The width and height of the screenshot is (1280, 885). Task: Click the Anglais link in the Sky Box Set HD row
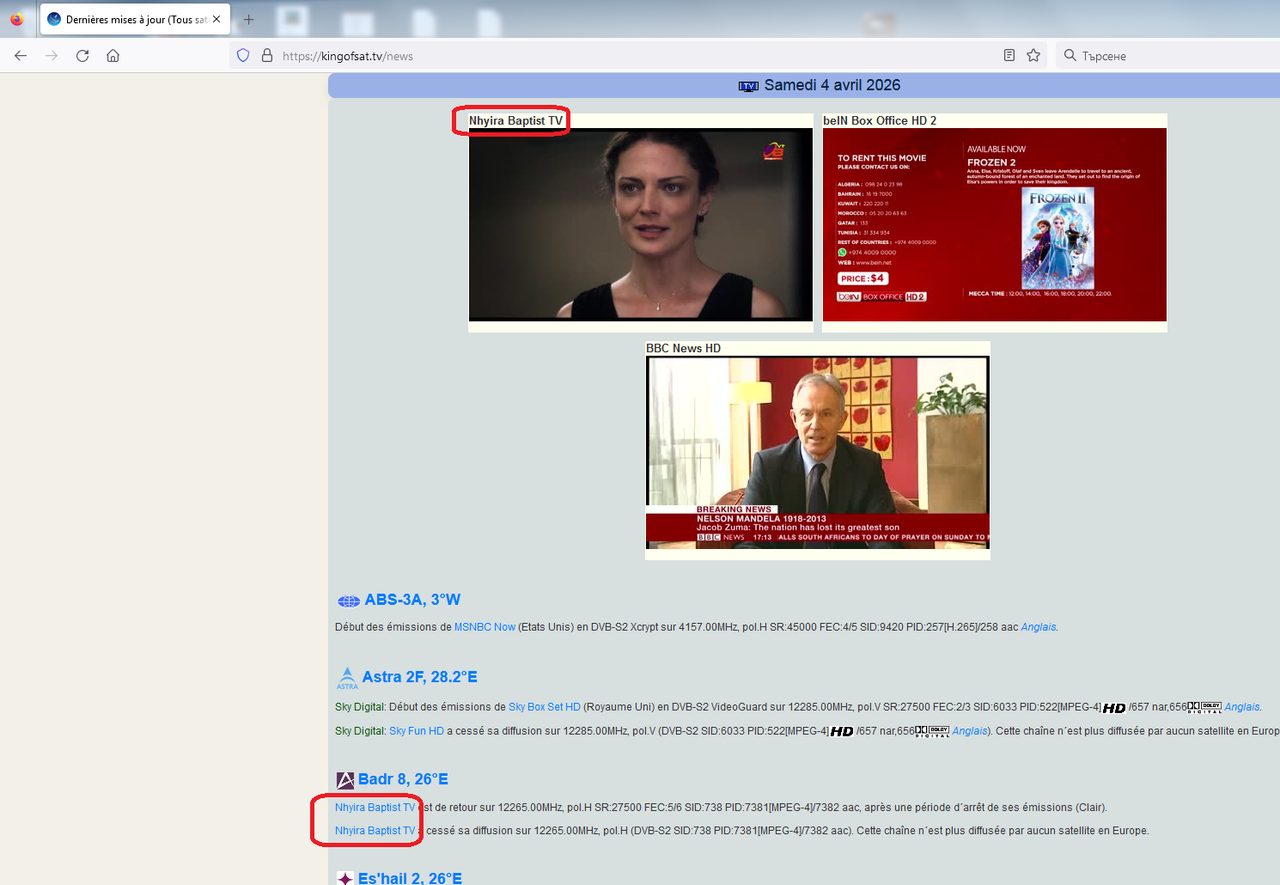coord(1243,707)
